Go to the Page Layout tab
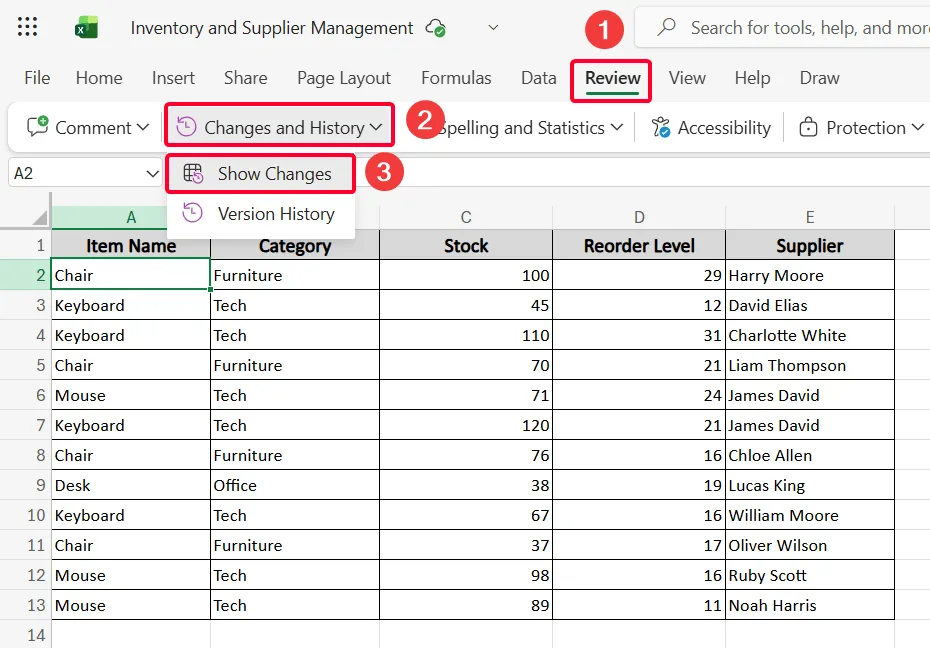Image resolution: width=930 pixels, height=648 pixels. [344, 78]
